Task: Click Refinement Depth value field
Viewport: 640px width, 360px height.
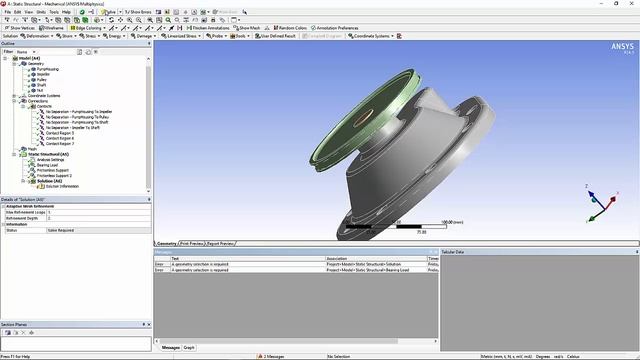Action: (99, 218)
